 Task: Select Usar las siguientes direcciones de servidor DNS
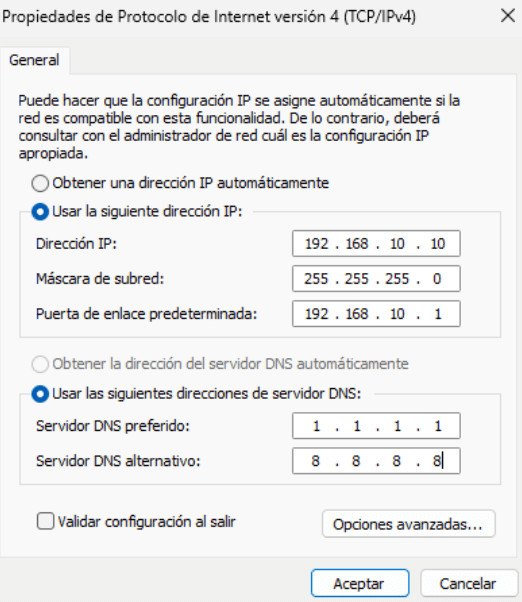(40, 394)
